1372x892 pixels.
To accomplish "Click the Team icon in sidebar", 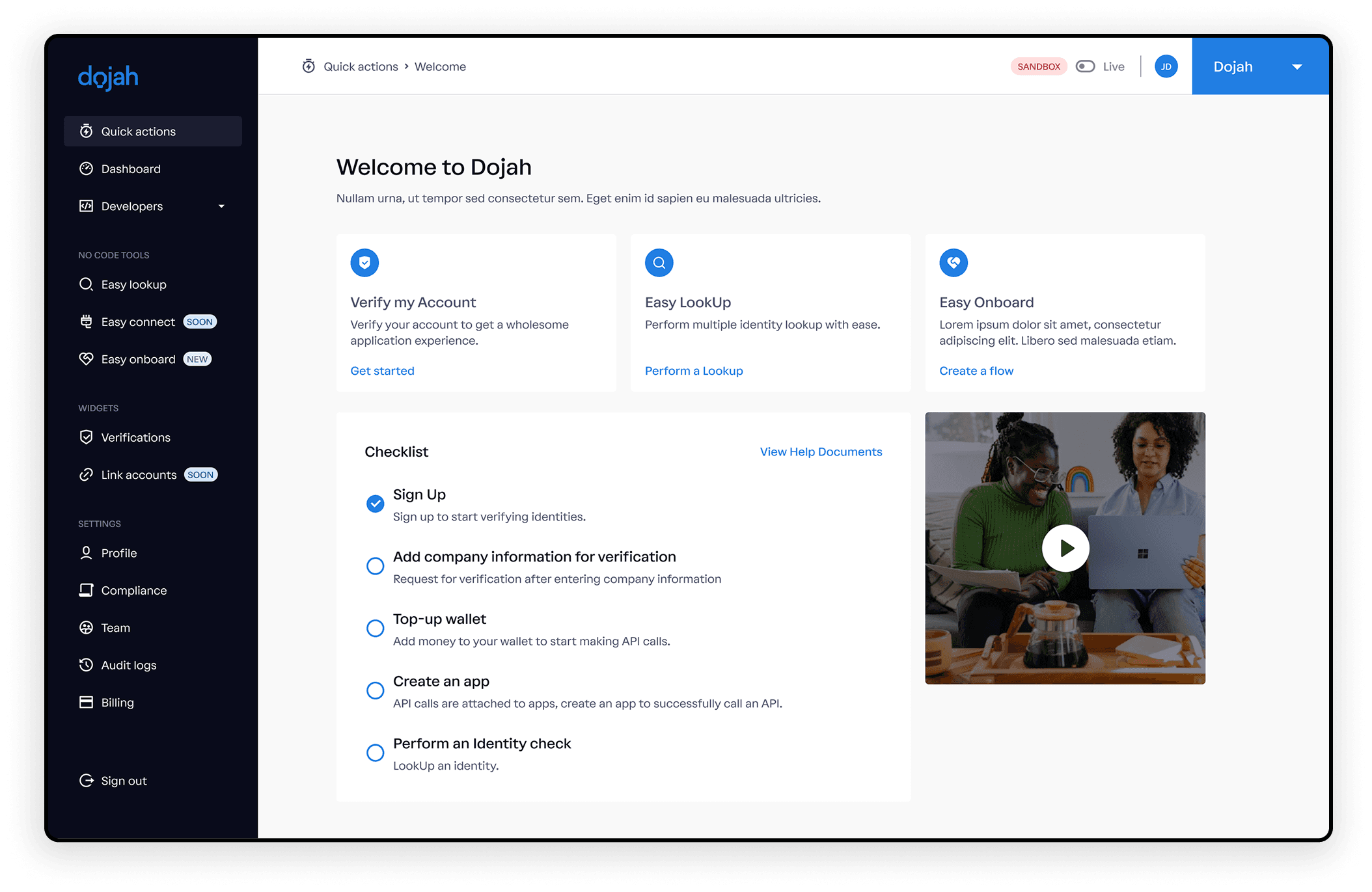I will click(x=86, y=627).
